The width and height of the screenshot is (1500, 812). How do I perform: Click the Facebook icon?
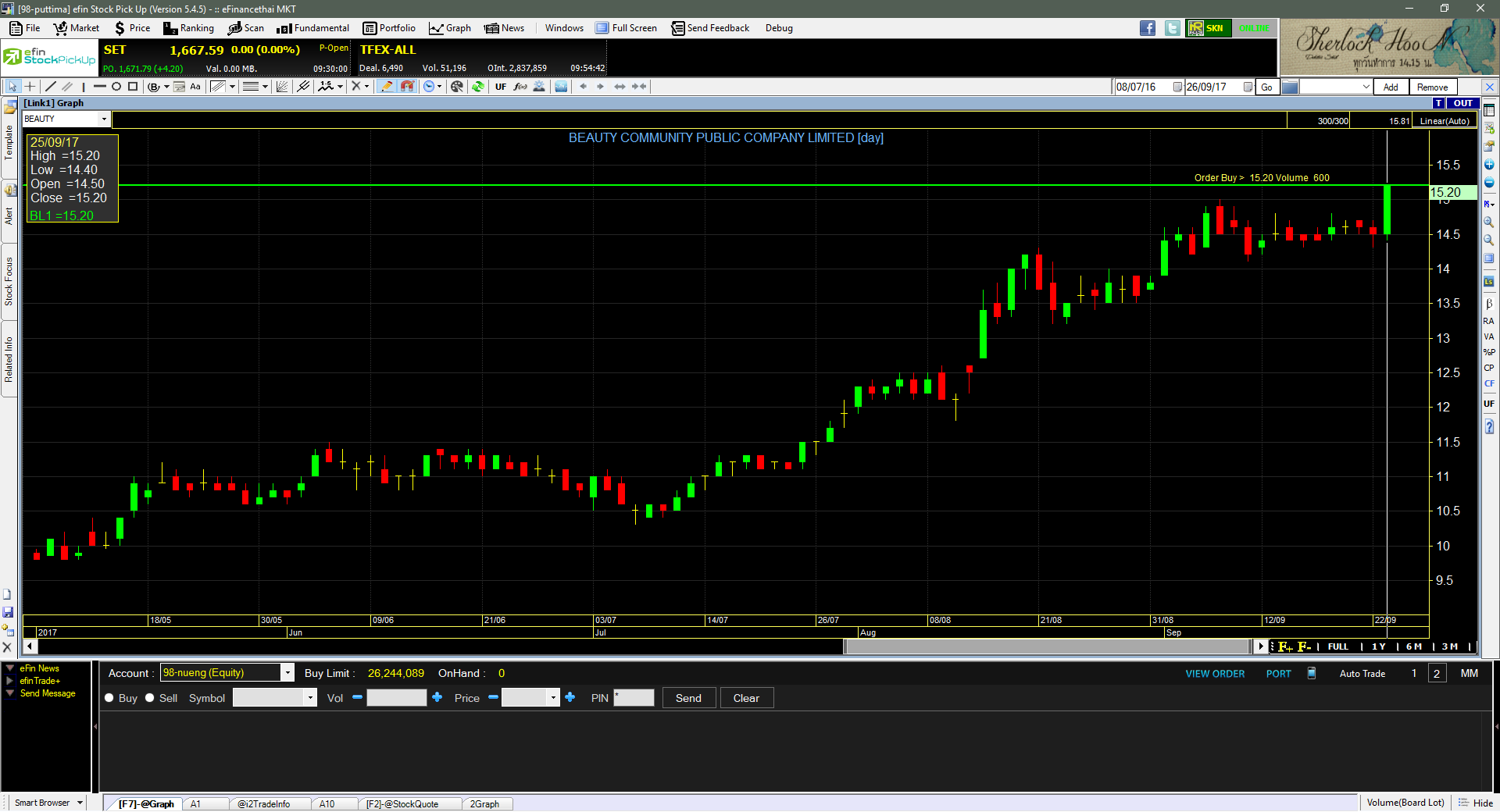click(x=1148, y=28)
